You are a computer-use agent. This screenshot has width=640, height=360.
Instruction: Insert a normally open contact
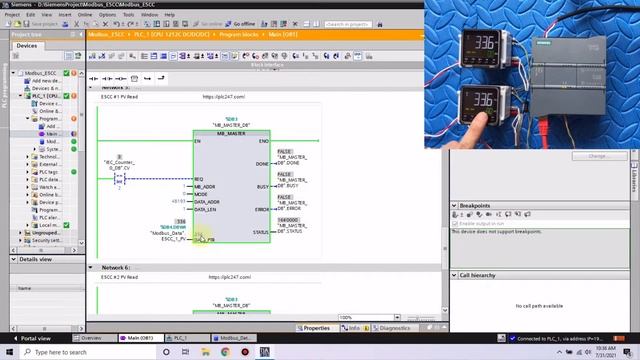[x=94, y=78]
